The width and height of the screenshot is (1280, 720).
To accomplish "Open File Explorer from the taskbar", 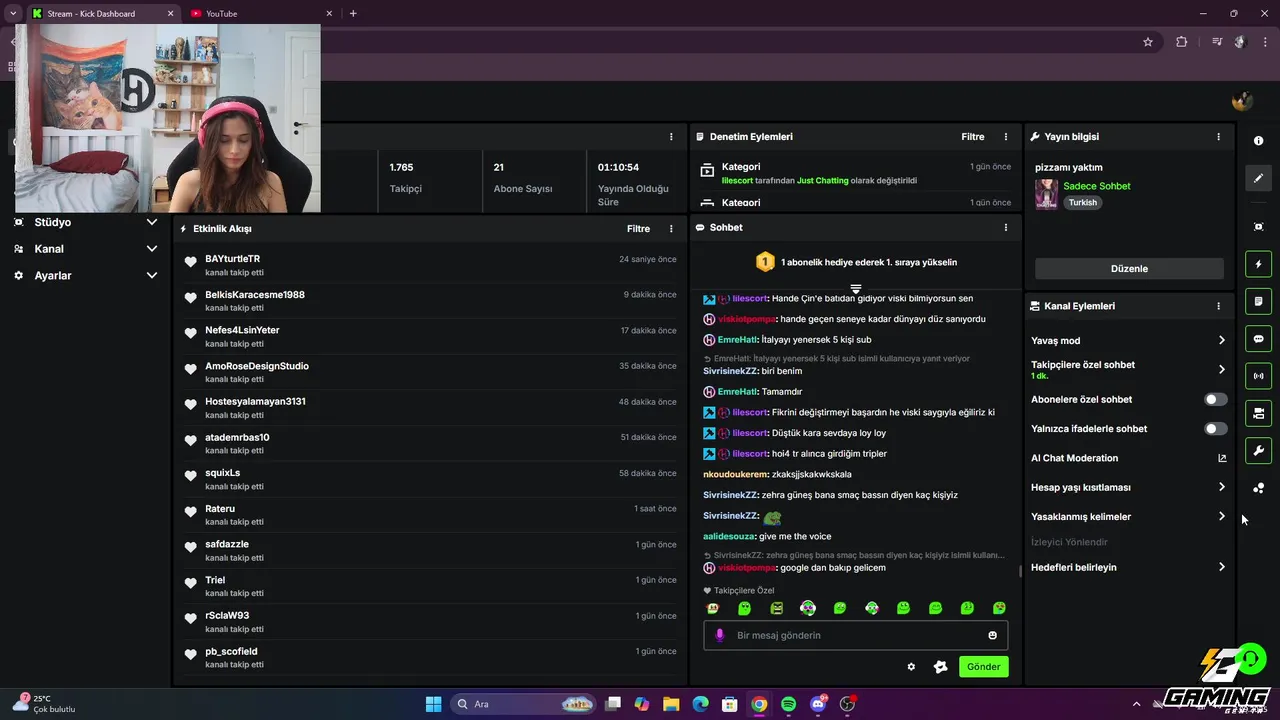I will (670, 704).
